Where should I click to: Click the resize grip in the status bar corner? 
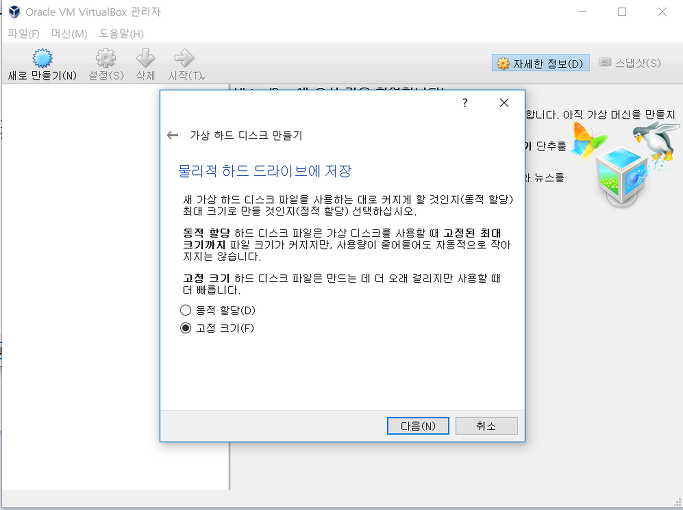click(x=676, y=502)
